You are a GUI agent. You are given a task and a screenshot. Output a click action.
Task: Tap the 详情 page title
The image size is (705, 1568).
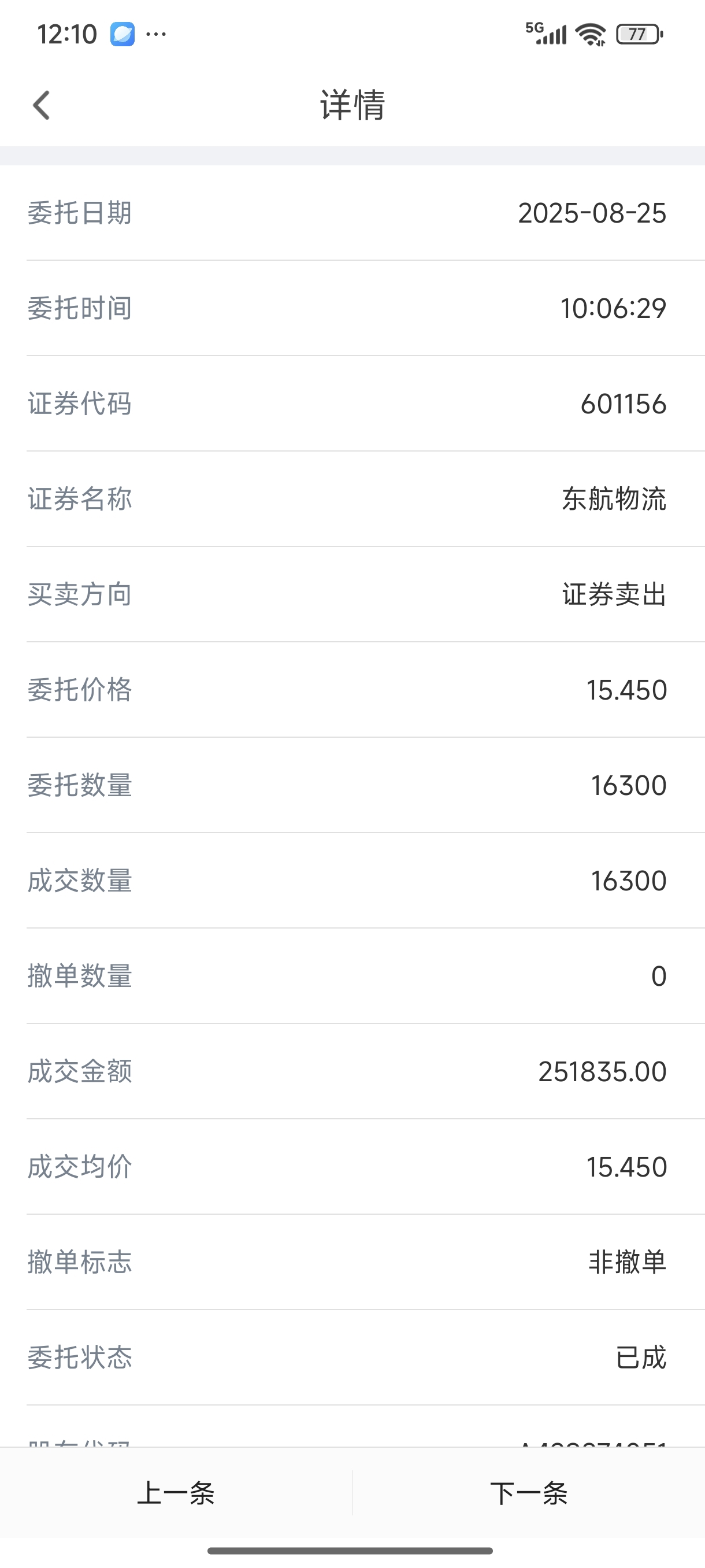353,105
